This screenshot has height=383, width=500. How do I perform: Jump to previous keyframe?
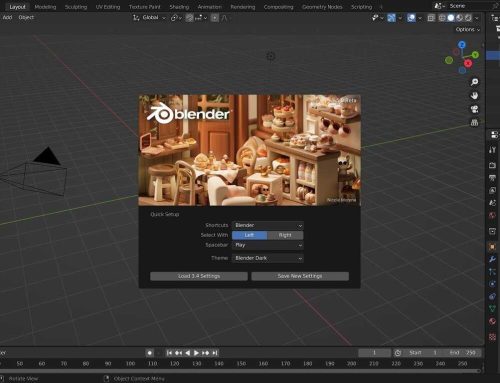[178, 353]
